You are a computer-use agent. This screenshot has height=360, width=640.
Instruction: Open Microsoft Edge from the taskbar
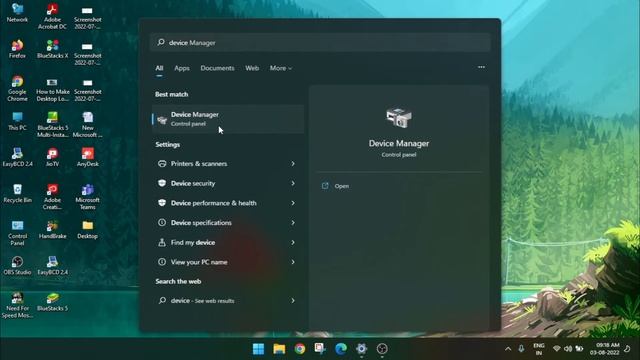[x=341, y=349]
